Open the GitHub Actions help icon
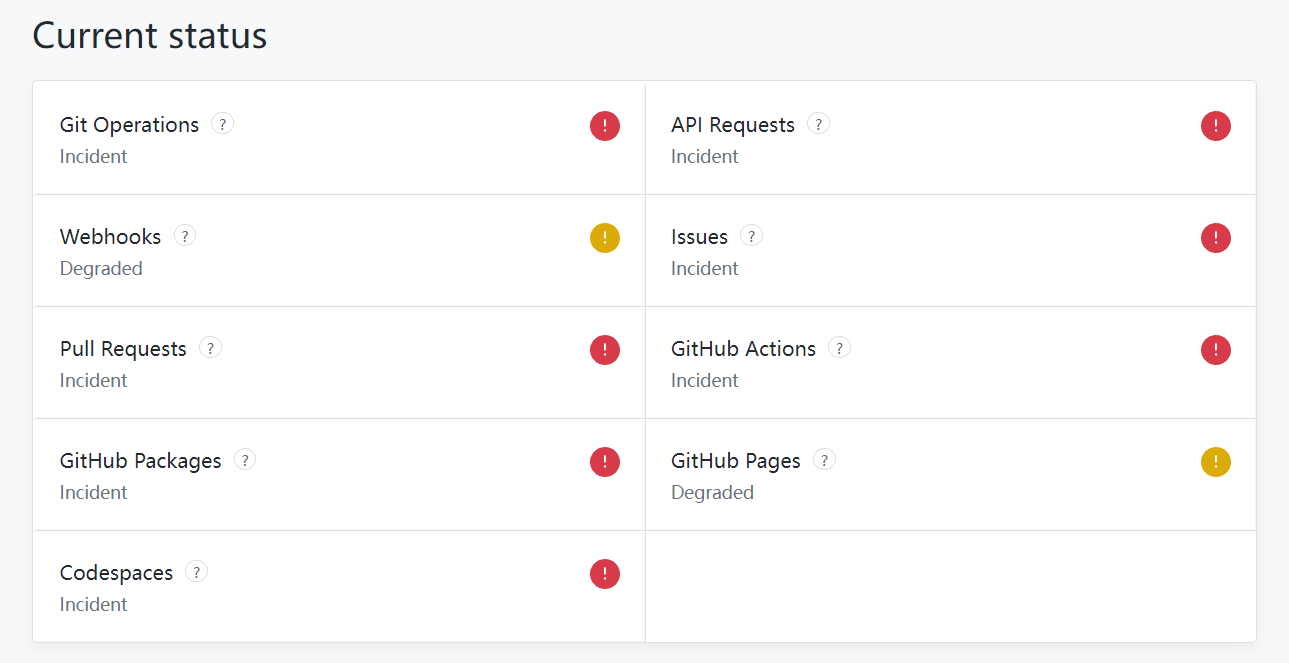This screenshot has width=1289, height=663. tap(839, 348)
